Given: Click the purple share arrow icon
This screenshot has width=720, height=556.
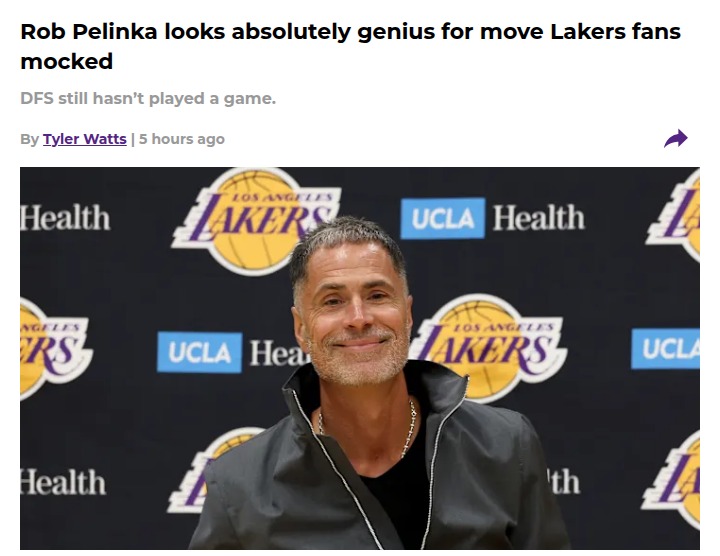Looking at the screenshot, I should 676,139.
